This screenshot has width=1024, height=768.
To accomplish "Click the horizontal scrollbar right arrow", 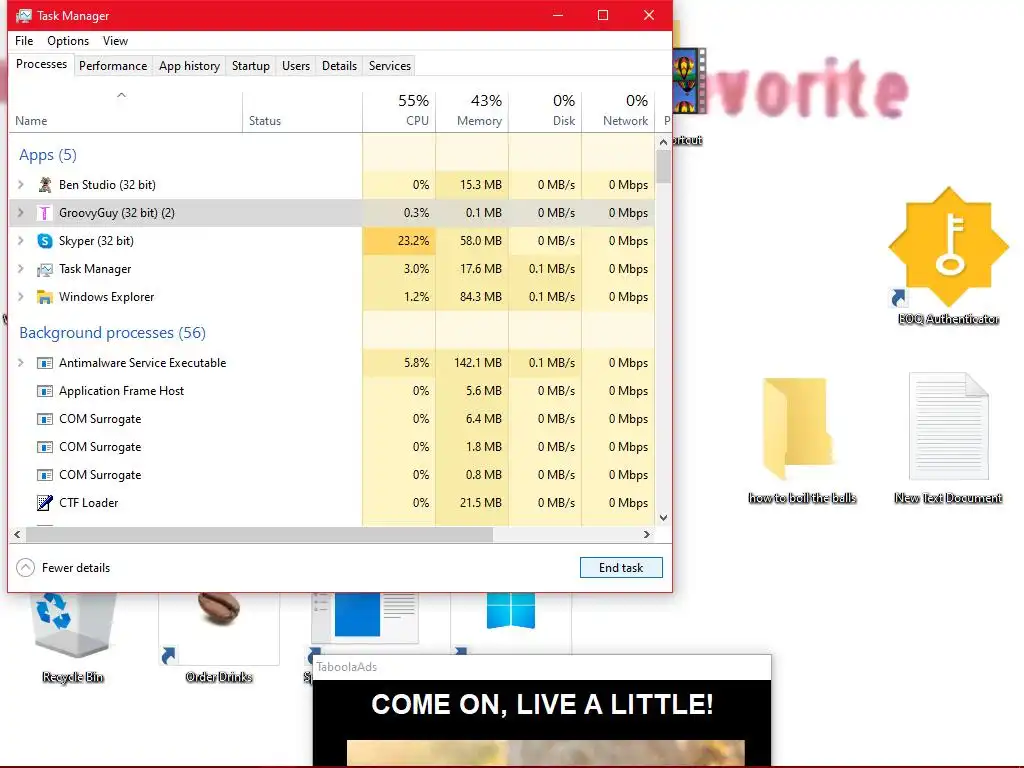I will pyautogui.click(x=647, y=534).
